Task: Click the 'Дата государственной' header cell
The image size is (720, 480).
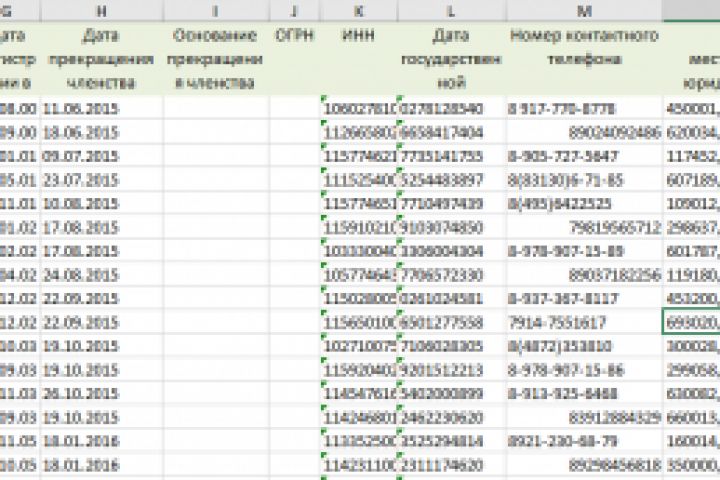Action: point(452,59)
